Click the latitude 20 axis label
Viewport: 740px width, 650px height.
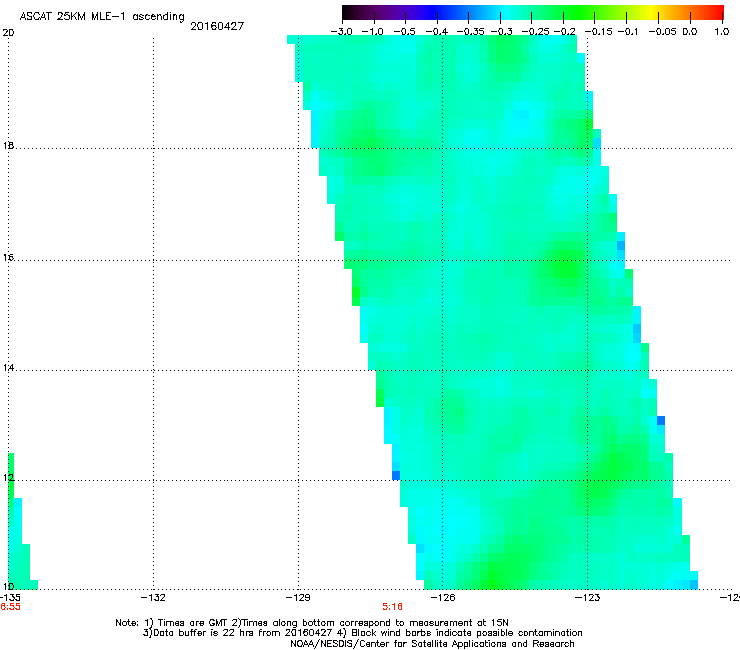[8, 33]
